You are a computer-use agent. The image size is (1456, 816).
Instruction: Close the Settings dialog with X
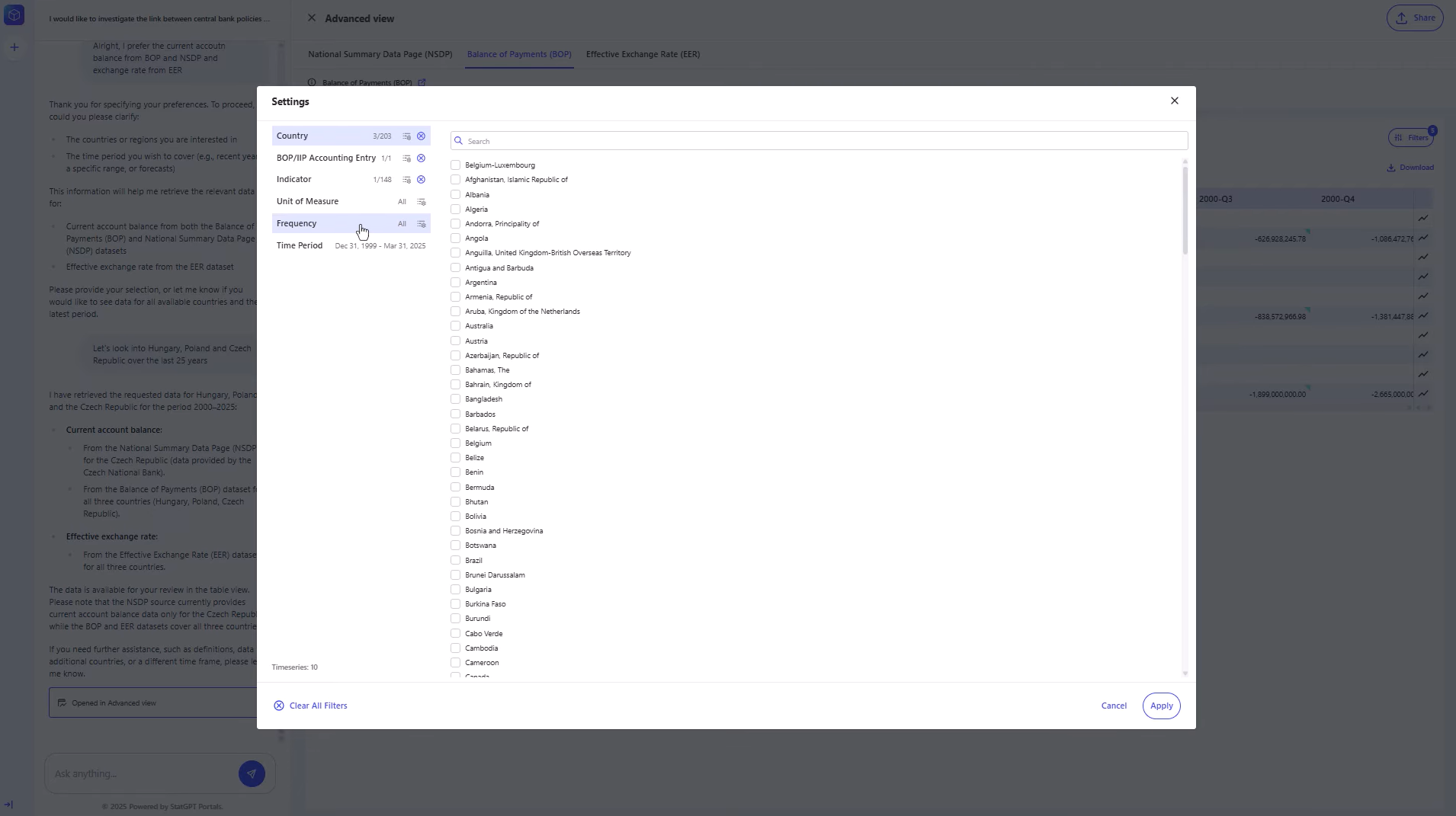click(1174, 101)
